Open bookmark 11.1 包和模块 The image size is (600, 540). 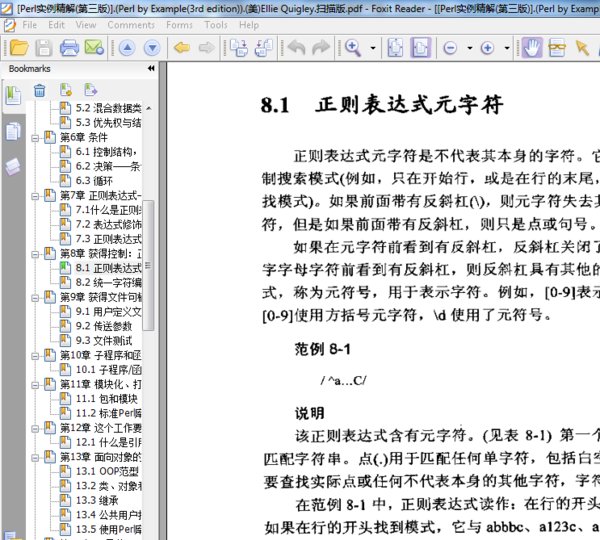(x=106, y=399)
